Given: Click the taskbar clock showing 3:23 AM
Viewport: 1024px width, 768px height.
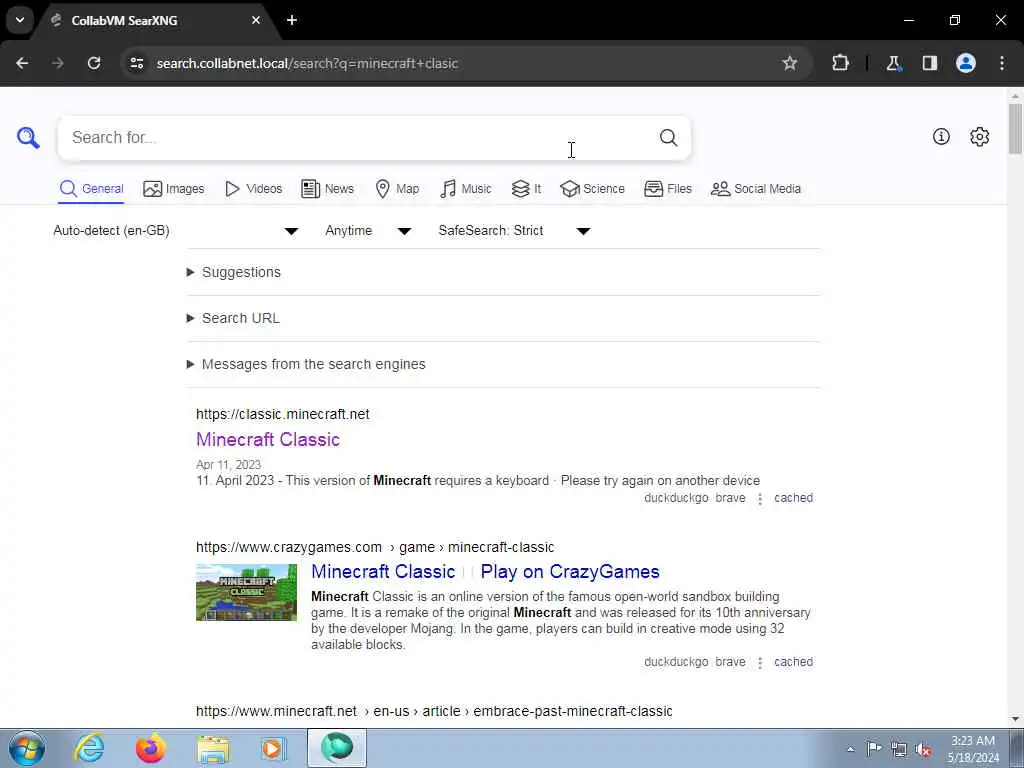Looking at the screenshot, I should (973, 749).
